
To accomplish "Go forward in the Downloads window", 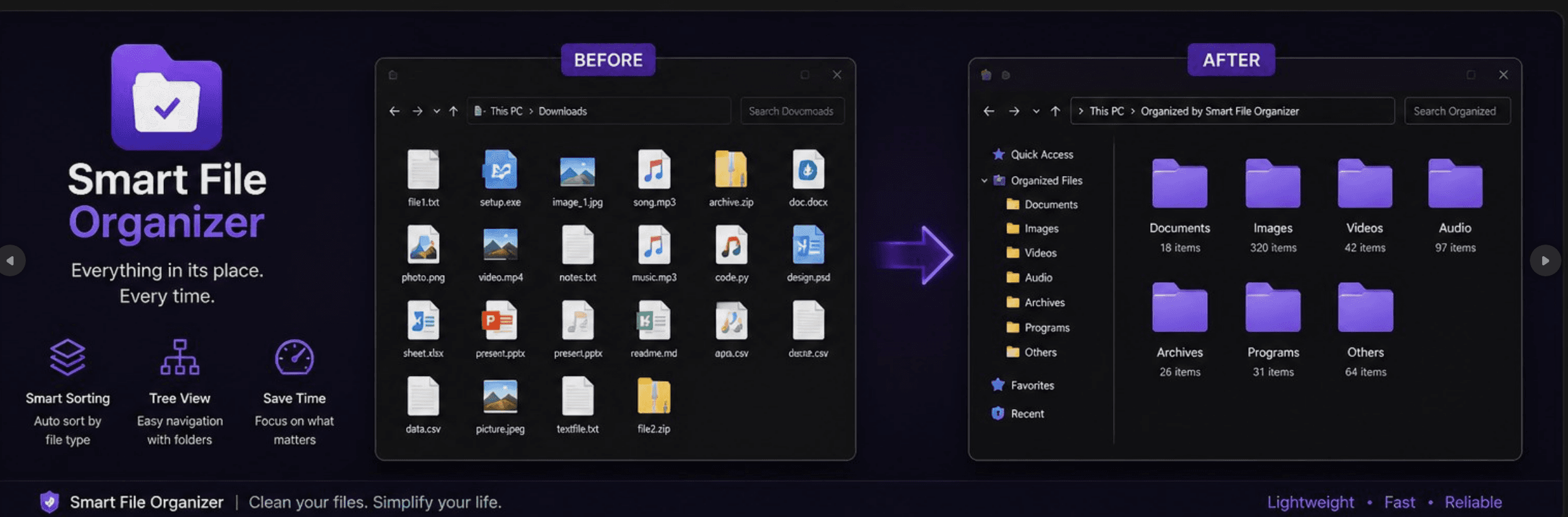I will (x=417, y=111).
